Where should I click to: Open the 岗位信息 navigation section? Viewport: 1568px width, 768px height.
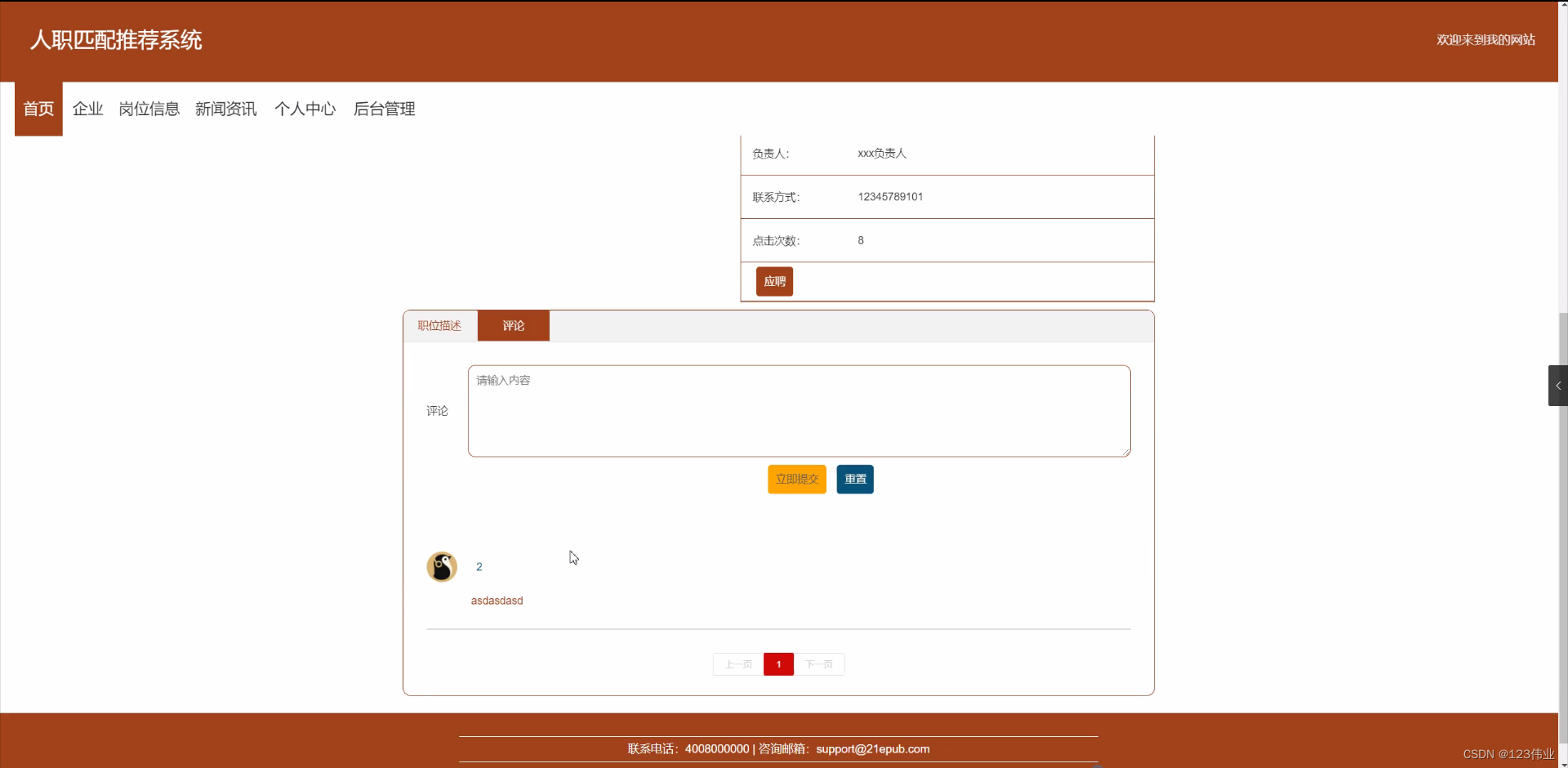pyautogui.click(x=149, y=108)
